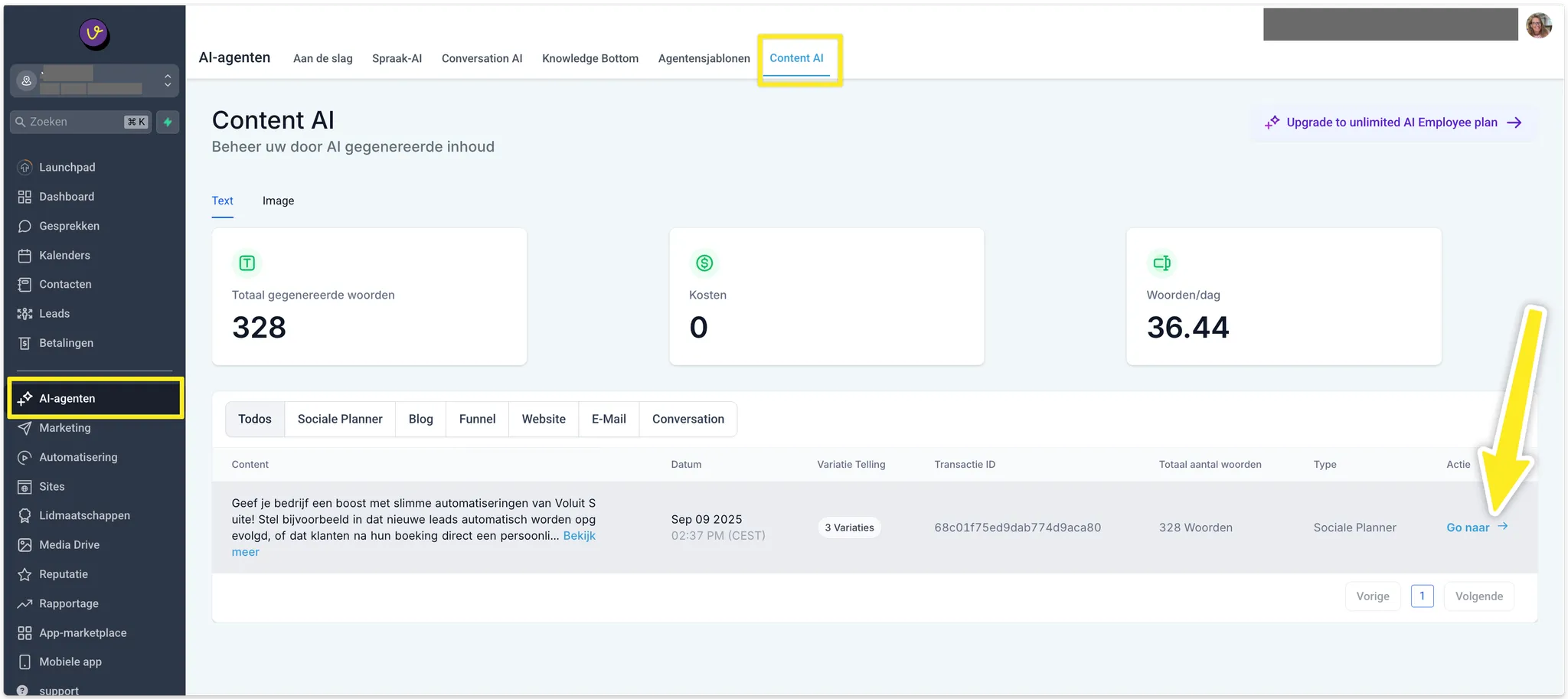Open support item in sidebar
The image size is (1568, 699).
pos(59,691)
